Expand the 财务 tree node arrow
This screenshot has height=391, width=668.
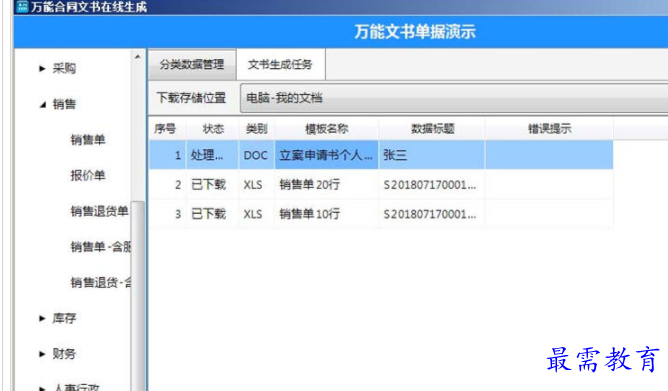pyautogui.click(x=42, y=354)
